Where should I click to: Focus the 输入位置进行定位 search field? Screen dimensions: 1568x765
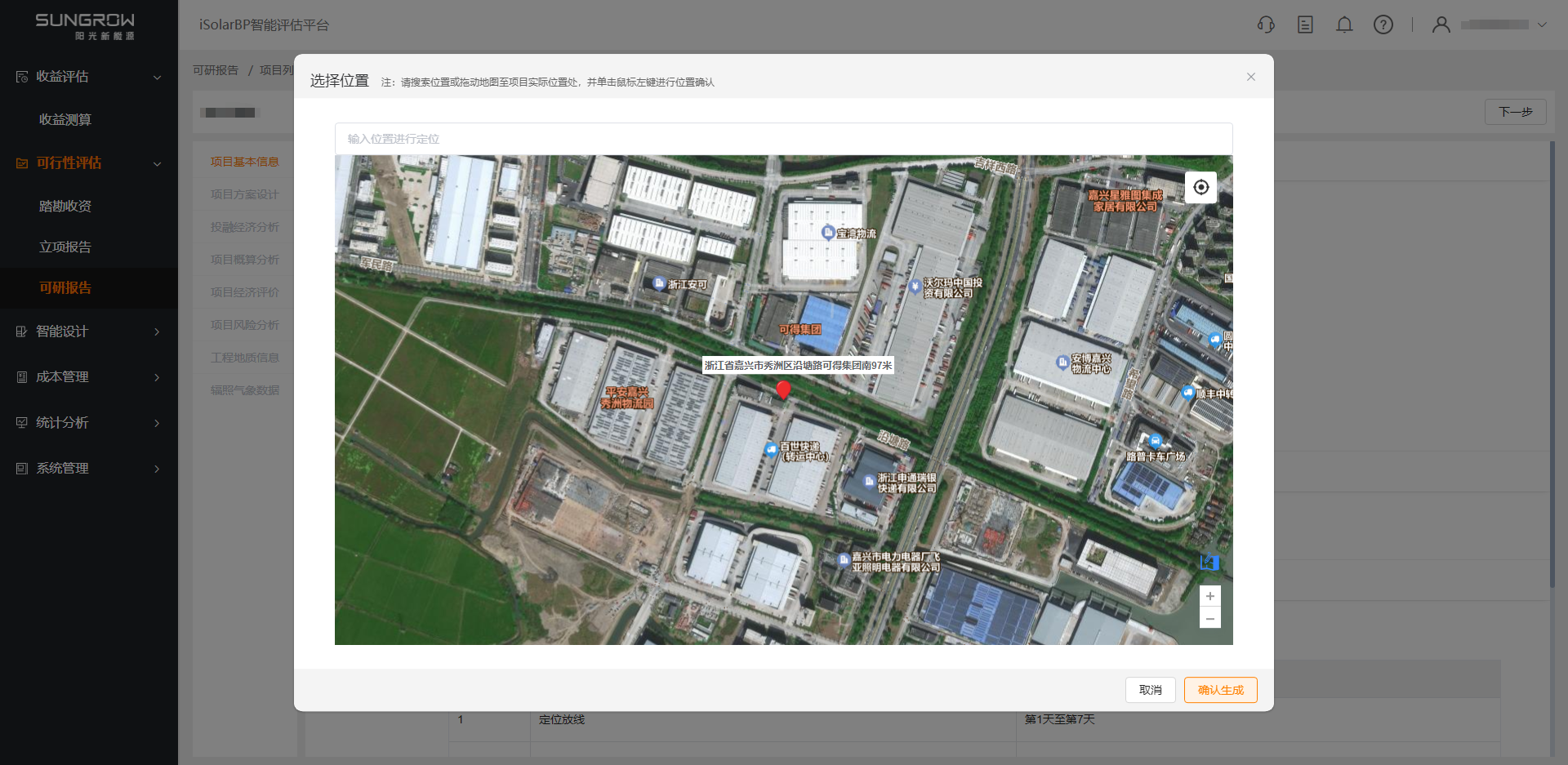(x=784, y=139)
